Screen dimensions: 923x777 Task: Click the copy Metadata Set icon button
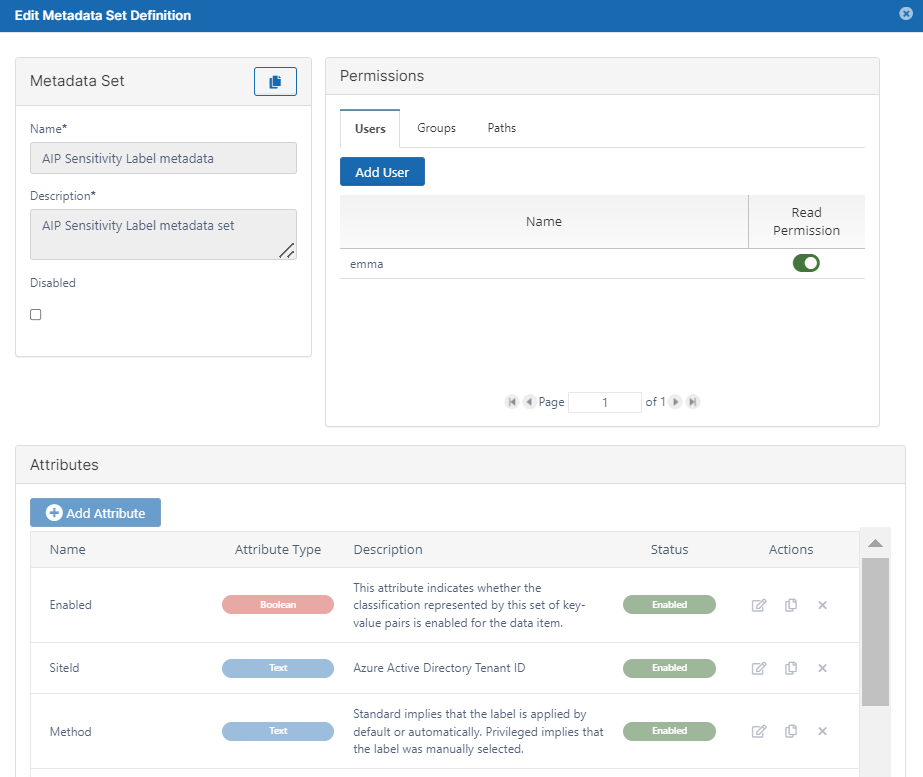coord(275,82)
